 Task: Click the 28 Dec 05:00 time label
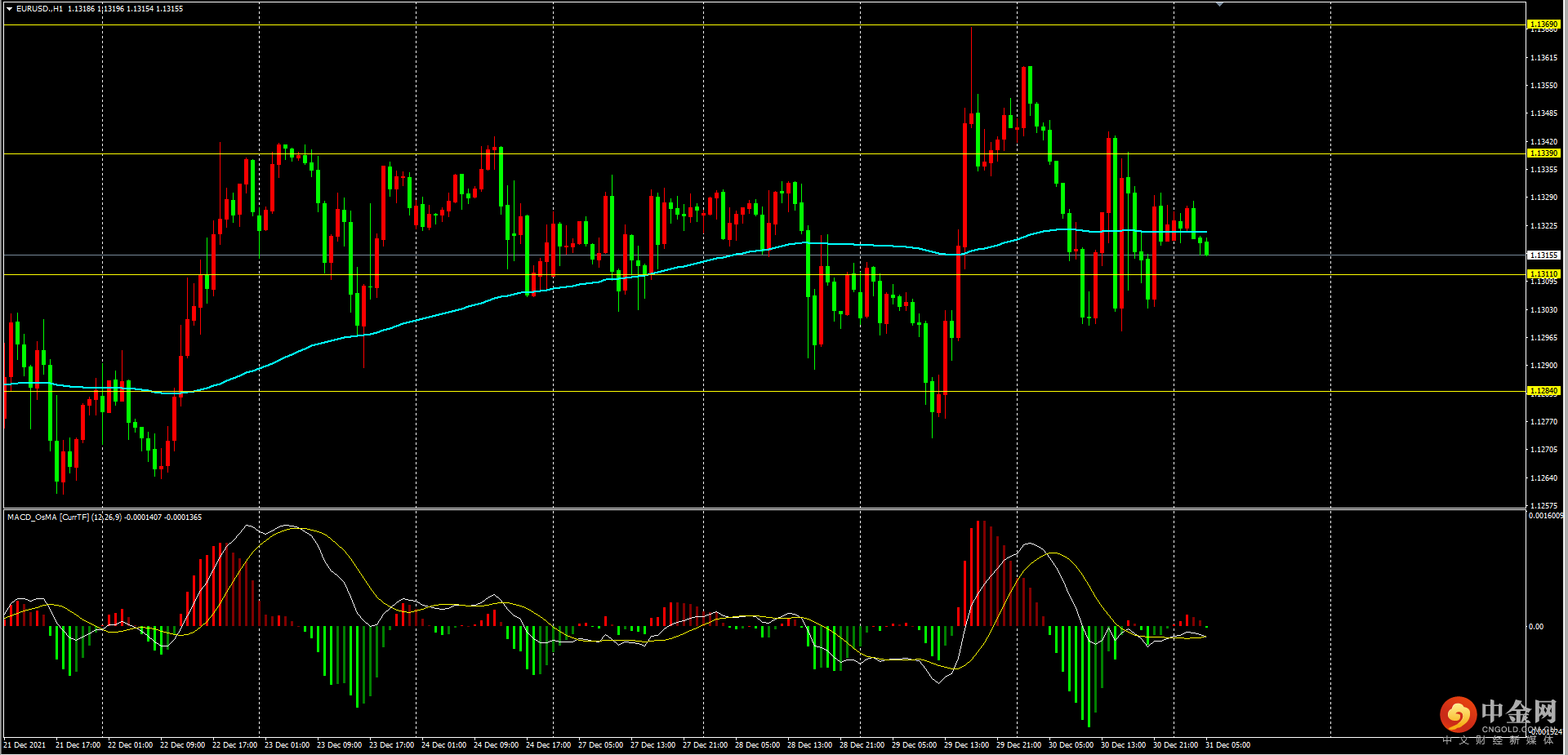758,745
